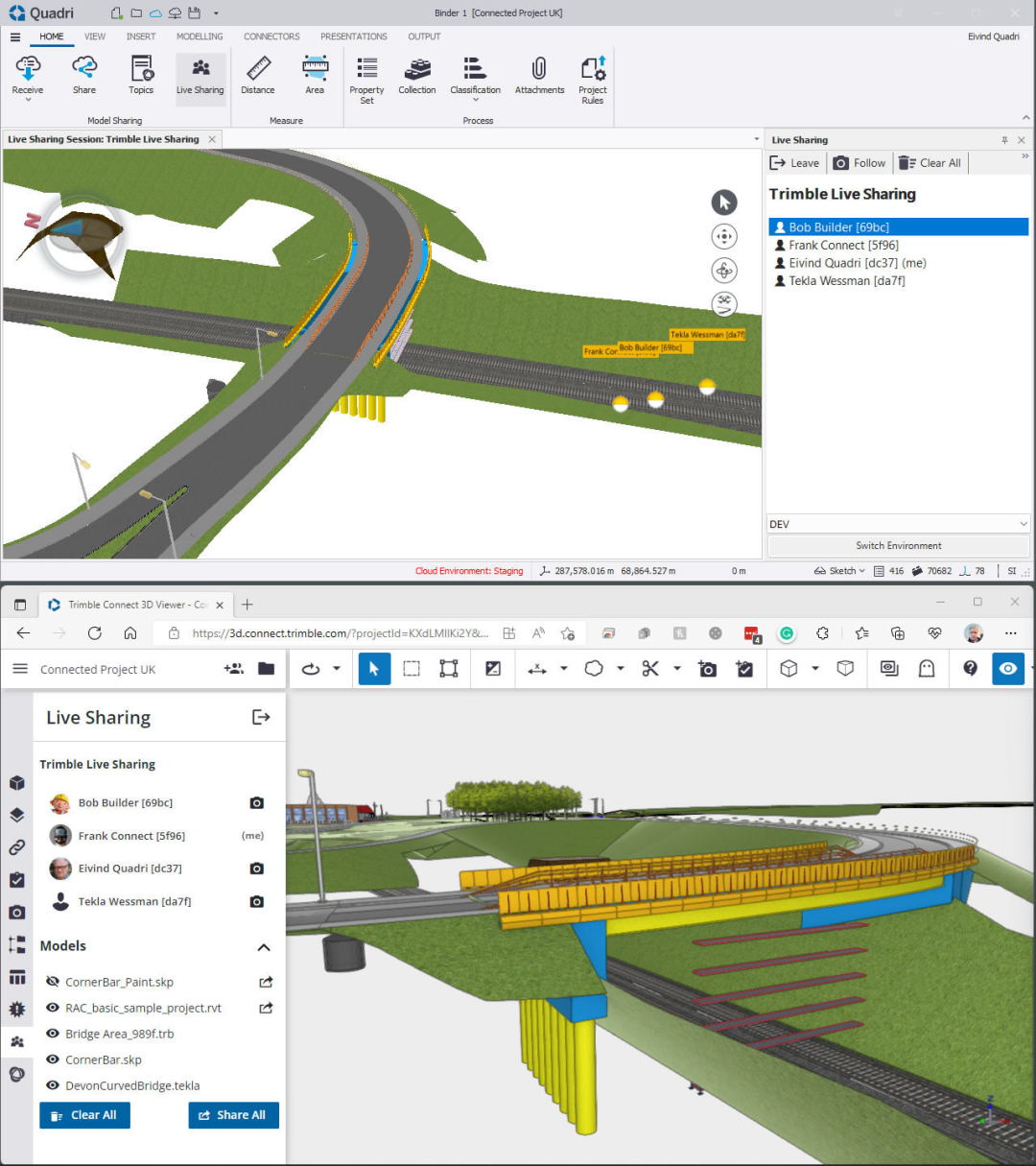Image resolution: width=1036 pixels, height=1166 pixels.
Task: Open the settings gear in Trimble Connect sidebar
Action: pyautogui.click(x=17, y=1010)
